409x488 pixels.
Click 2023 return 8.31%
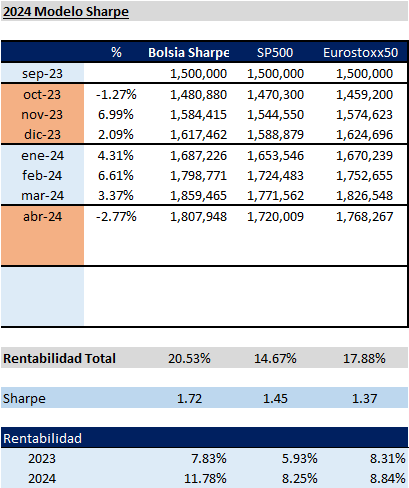point(388,459)
